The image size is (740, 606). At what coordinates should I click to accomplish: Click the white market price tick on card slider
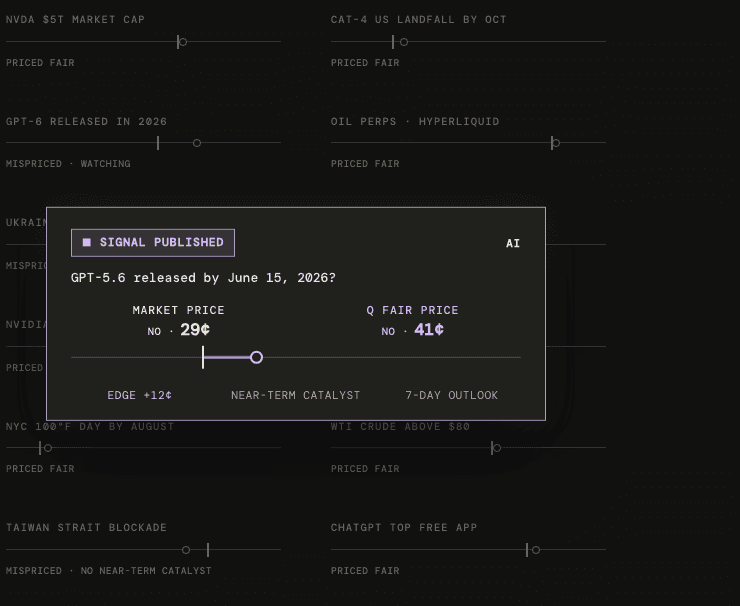(x=203, y=357)
